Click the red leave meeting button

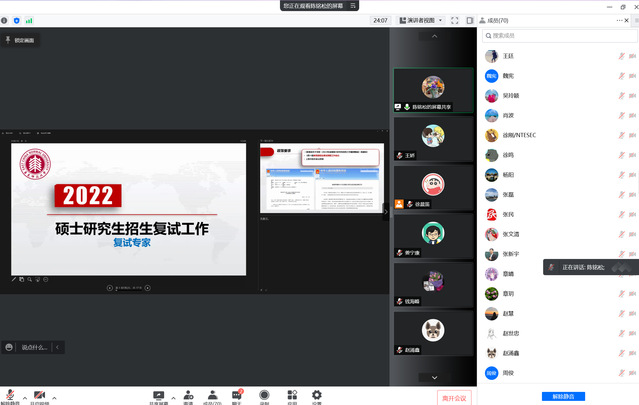(454, 397)
